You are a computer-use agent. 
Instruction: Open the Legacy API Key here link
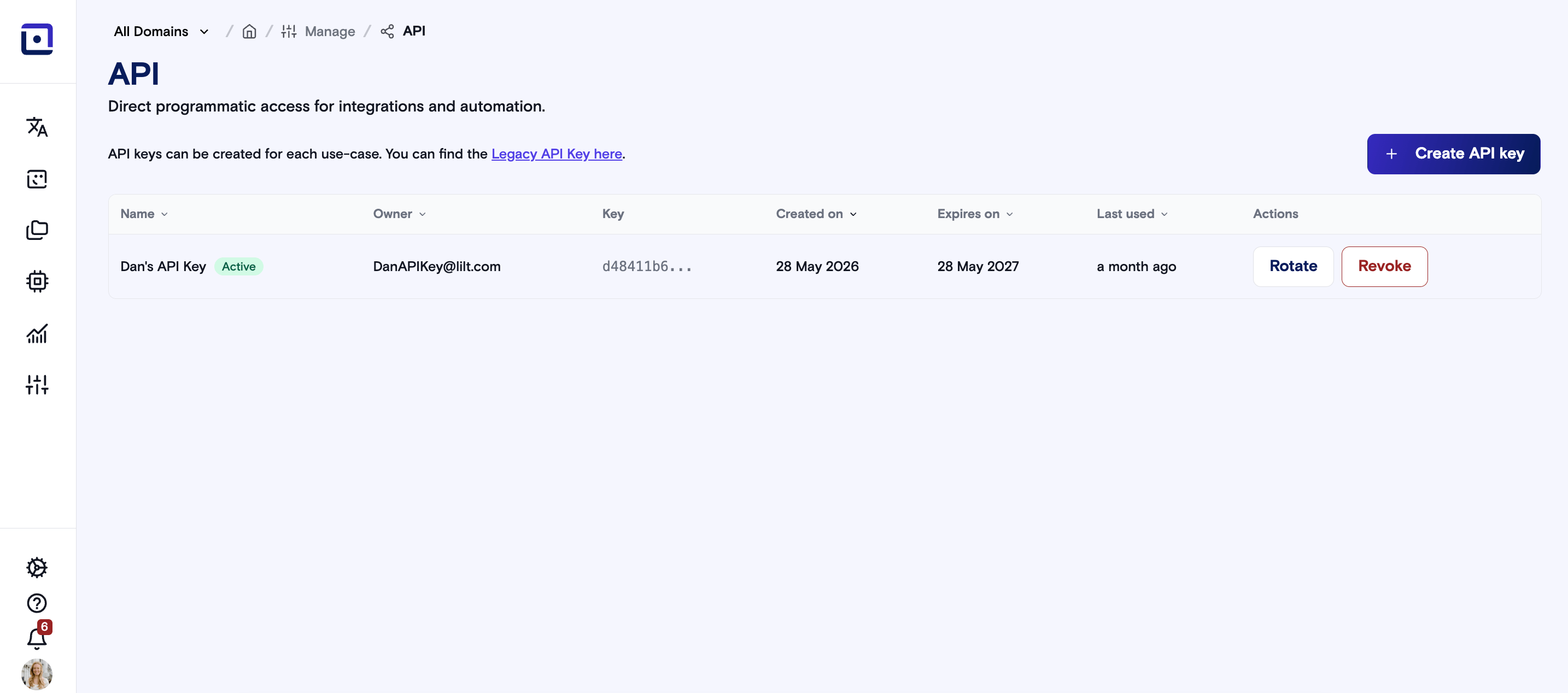pyautogui.click(x=557, y=154)
